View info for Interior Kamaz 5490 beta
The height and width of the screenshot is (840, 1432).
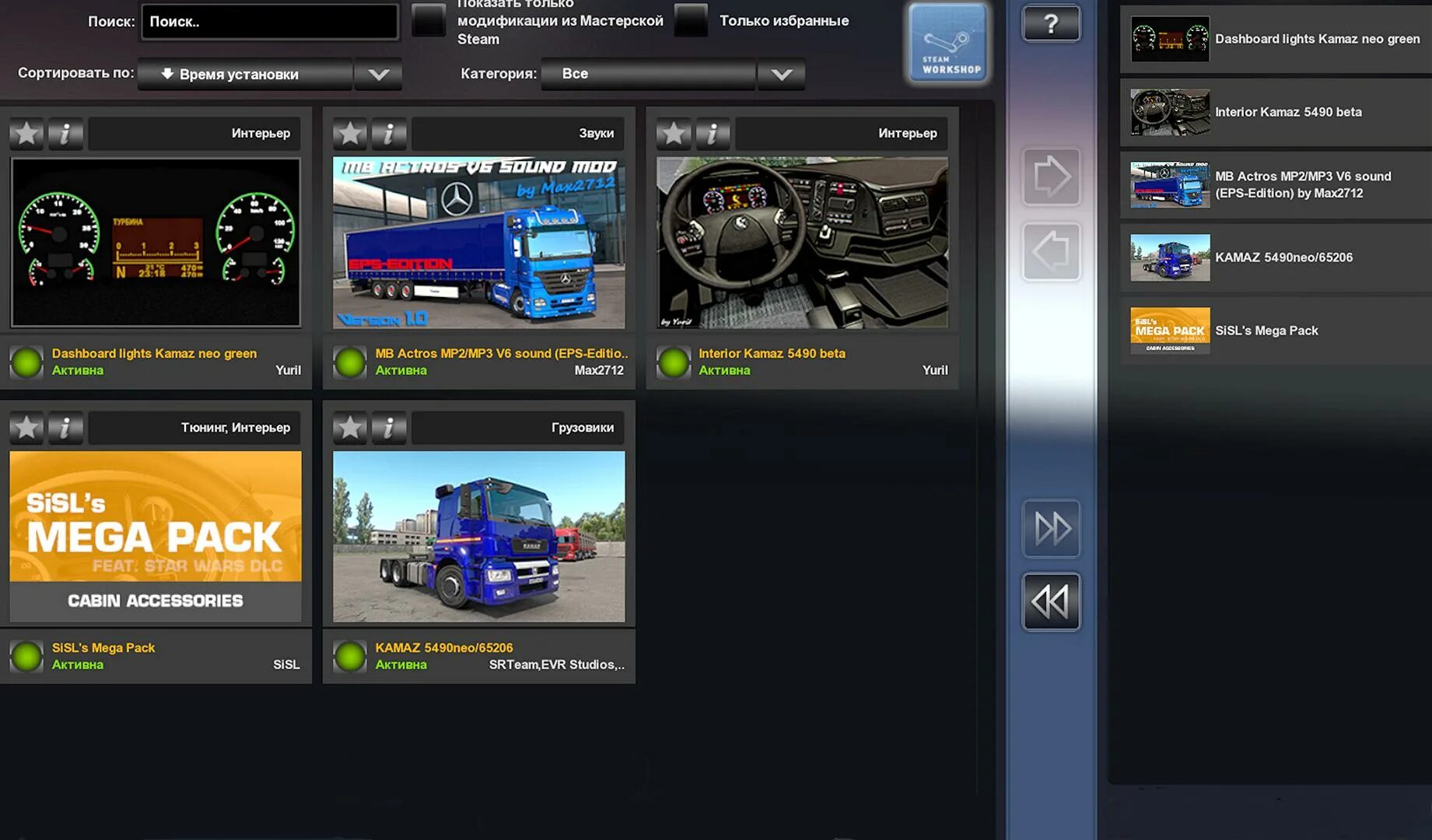[712, 134]
